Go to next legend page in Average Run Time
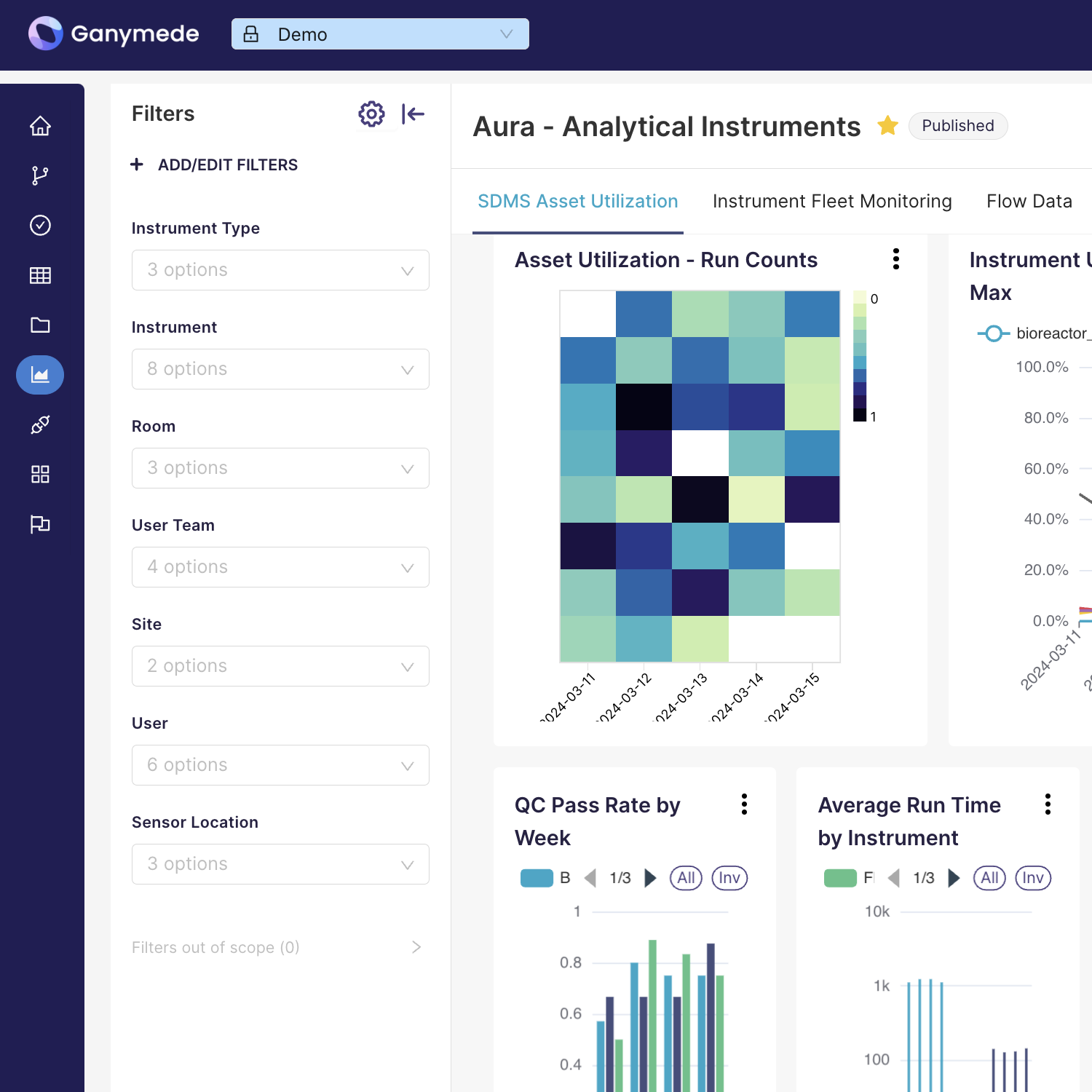The height and width of the screenshot is (1092, 1092). 954,878
